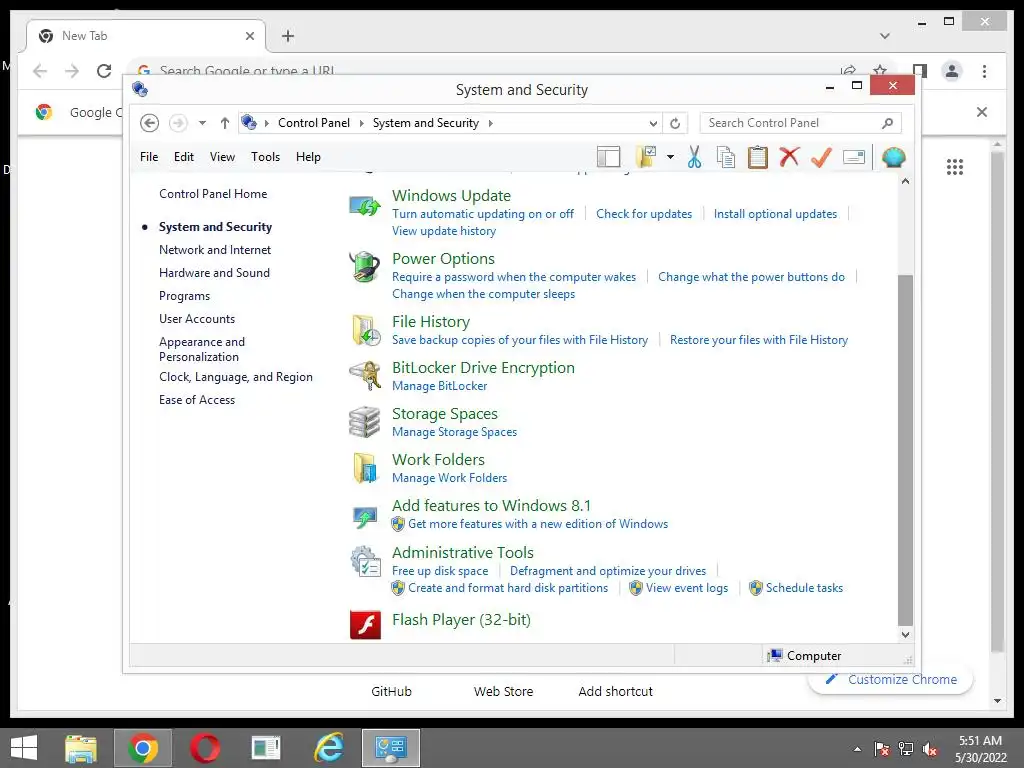1024x768 pixels.
Task: Click Change when the computer sleeps
Action: pyautogui.click(x=483, y=294)
